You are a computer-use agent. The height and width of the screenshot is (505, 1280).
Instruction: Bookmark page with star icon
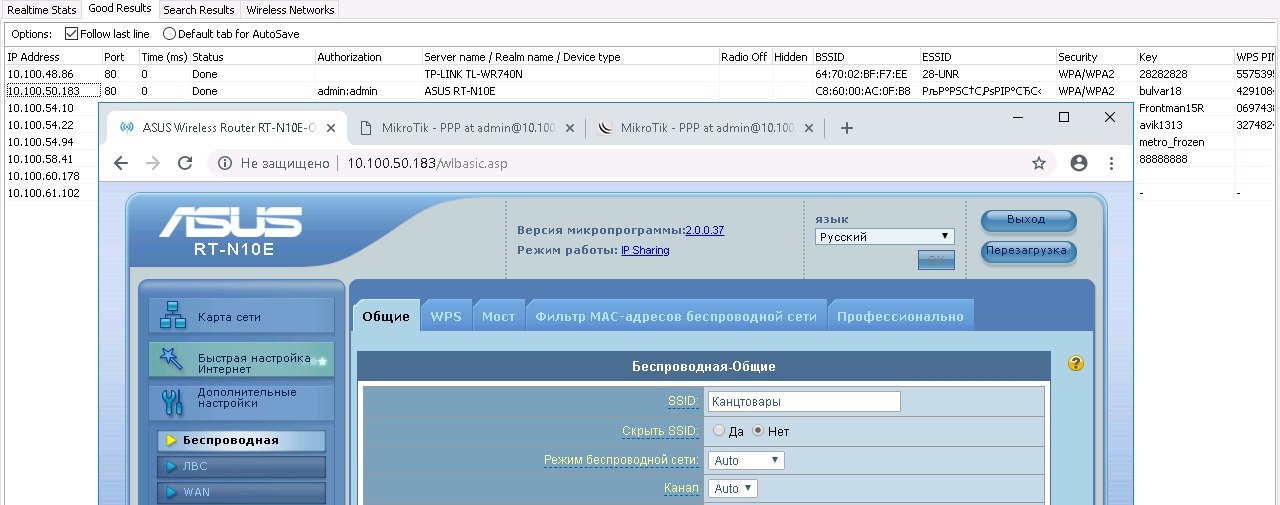1039,162
